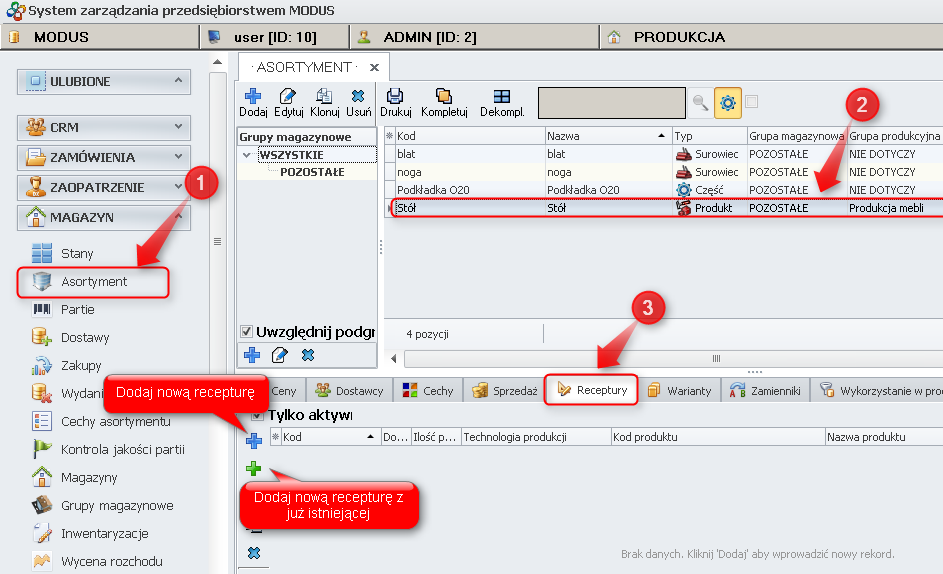Toggle the checkbox next to gear button
This screenshot has width=943, height=574.
pos(751,102)
